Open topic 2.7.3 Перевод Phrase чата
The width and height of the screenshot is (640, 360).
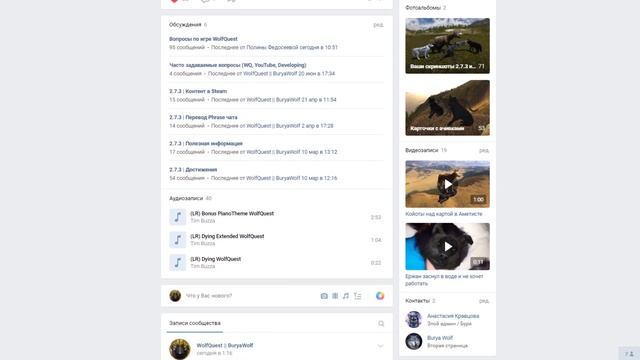pos(203,118)
